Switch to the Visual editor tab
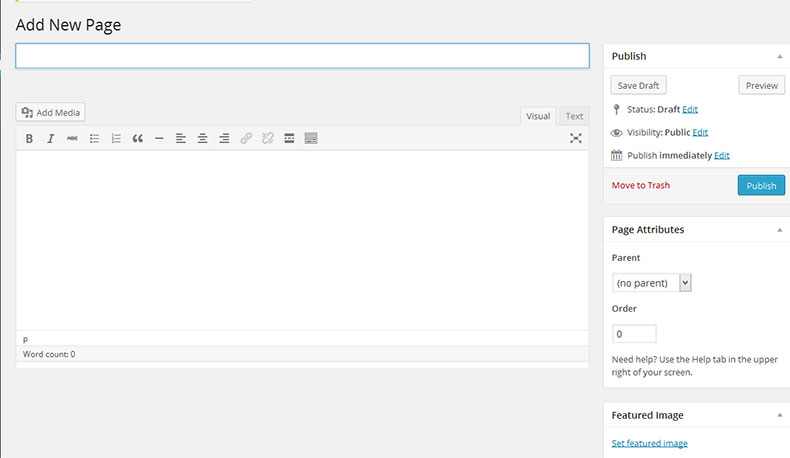 click(538, 116)
